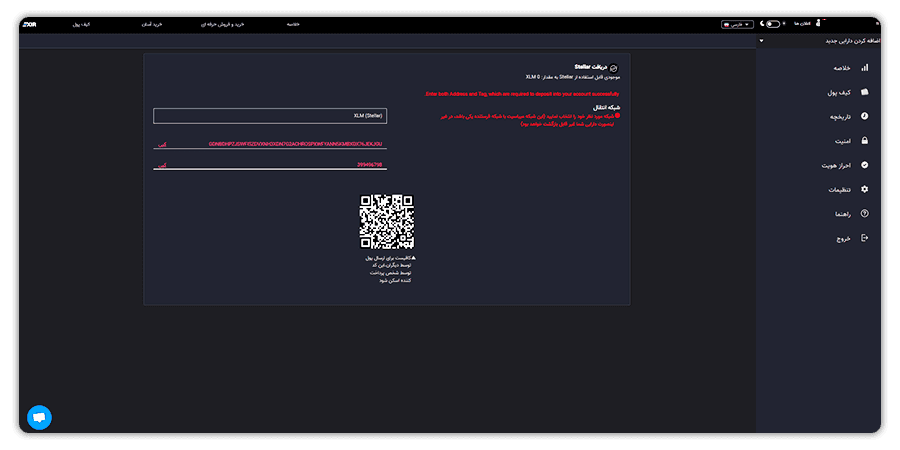The image size is (900, 450).
Task: Click the moon icon in top bar
Action: 762,24
